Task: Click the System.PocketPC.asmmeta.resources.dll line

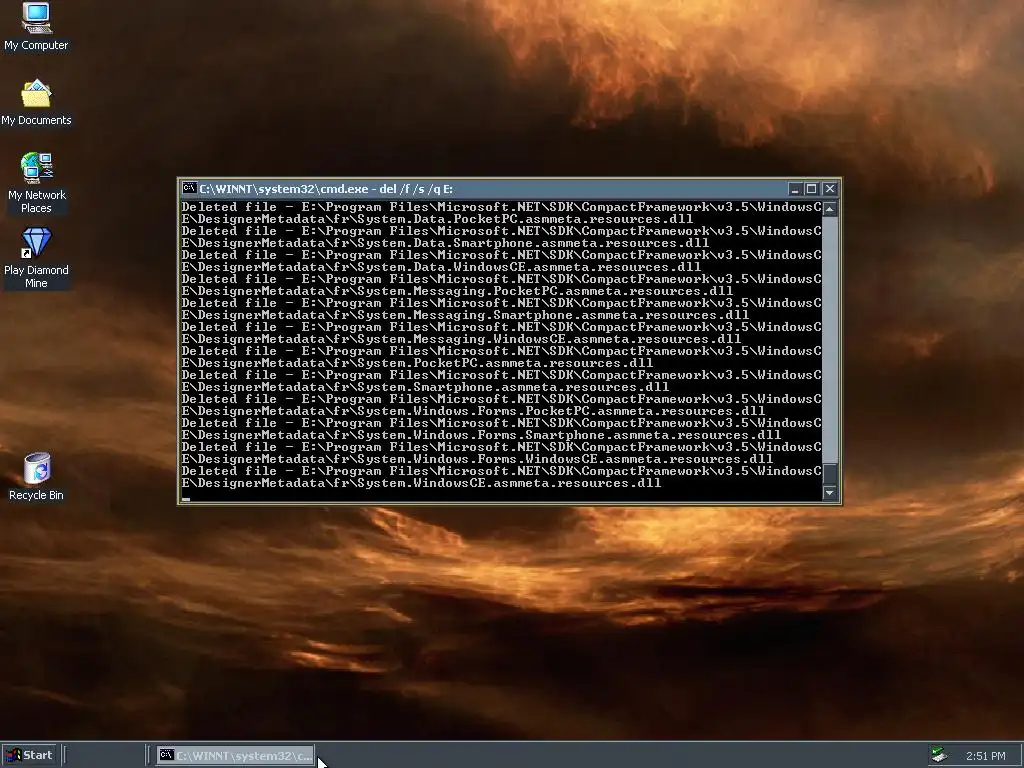Action: (417, 363)
